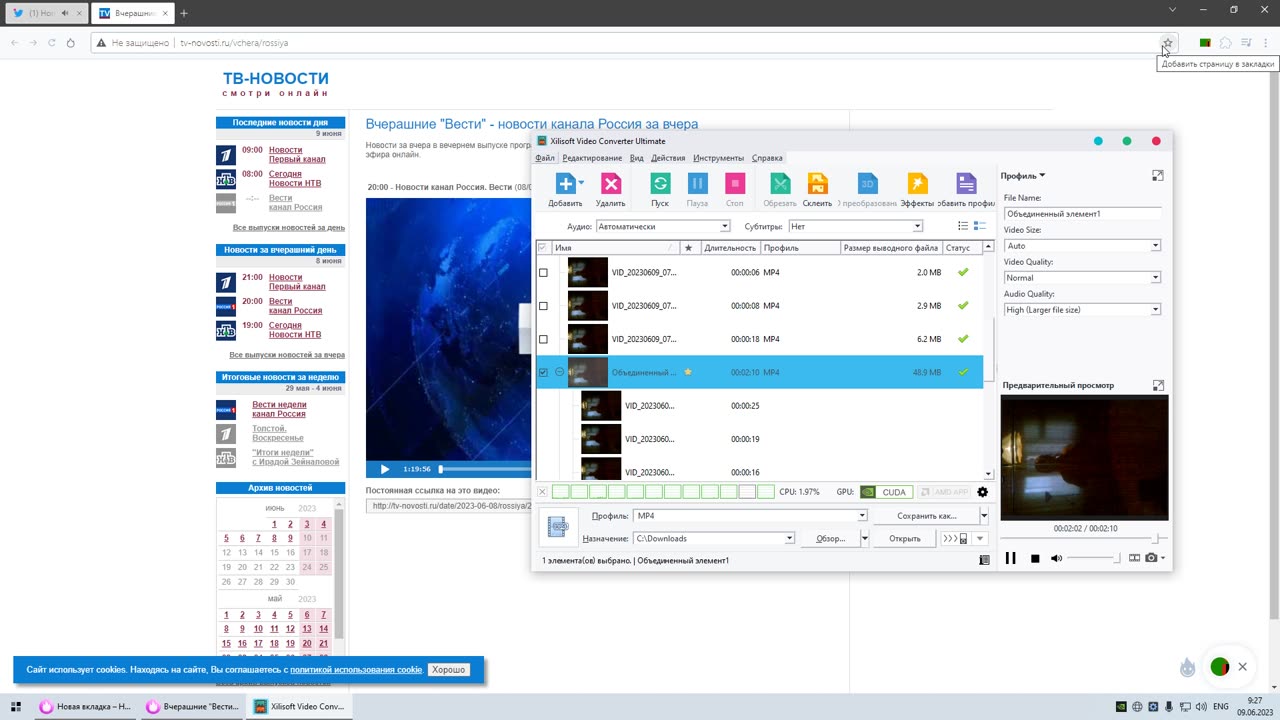Viewport: 1280px width, 720px height.
Task: Check the box for the 2.0 MB video row
Action: 543,273
